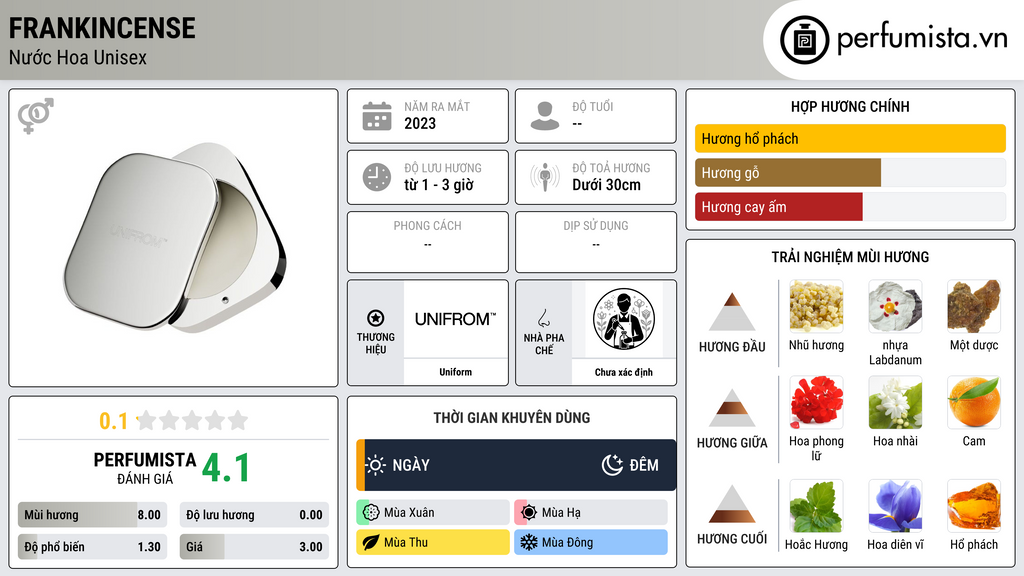This screenshot has width=1024, height=576.
Task: Open the Uniform brand name link
Action: pyautogui.click(x=455, y=372)
